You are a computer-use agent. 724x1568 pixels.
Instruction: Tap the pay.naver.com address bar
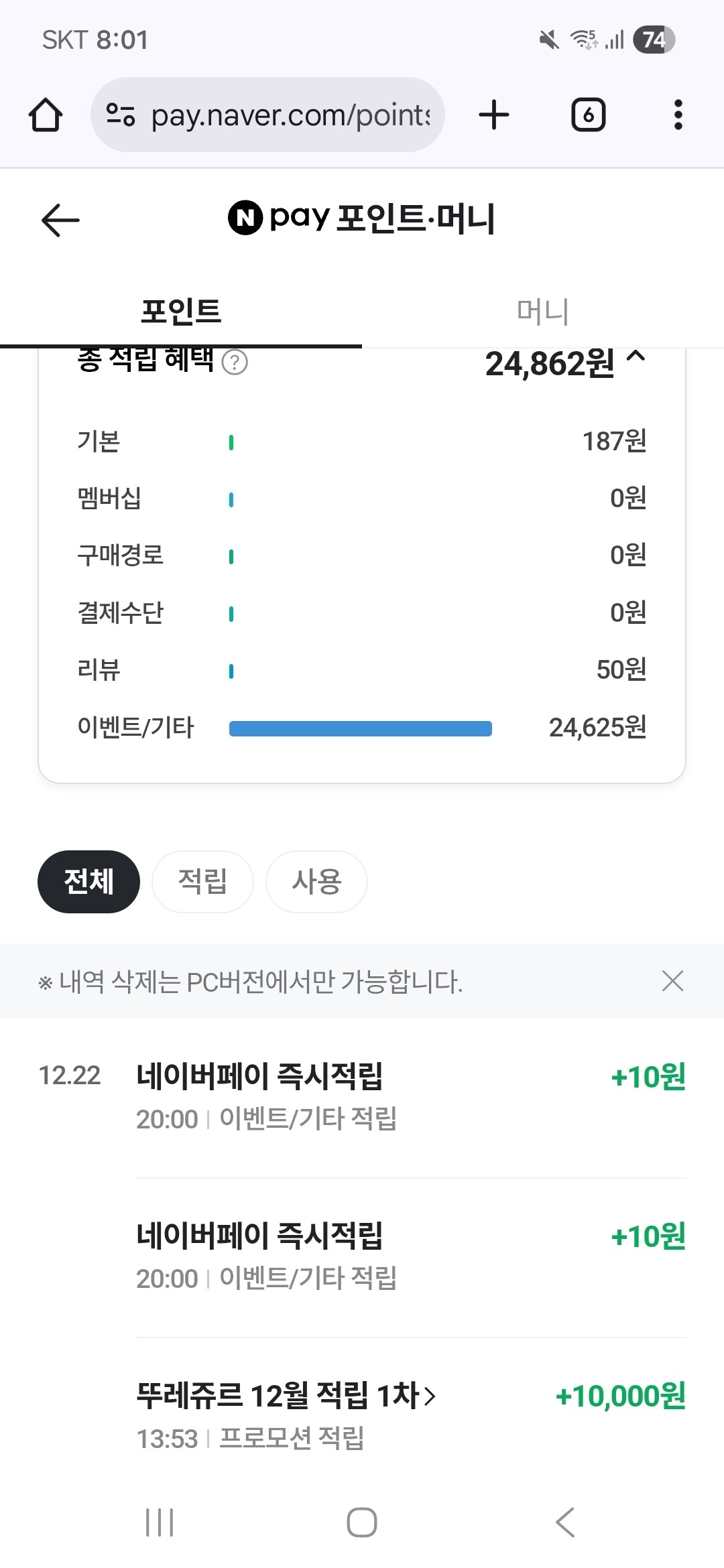pos(288,115)
